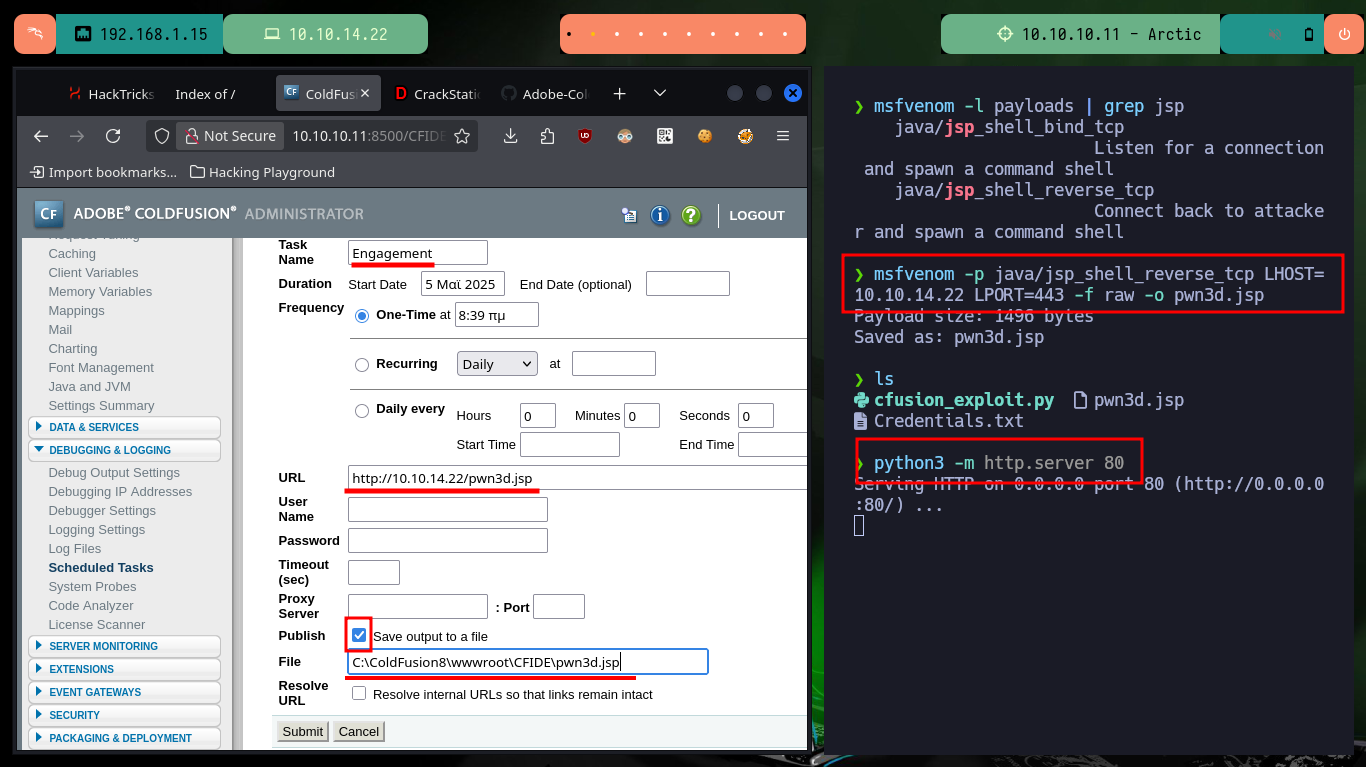Open the list all tabs chevron
Viewport: 1366px width, 767px height.
[659, 93]
